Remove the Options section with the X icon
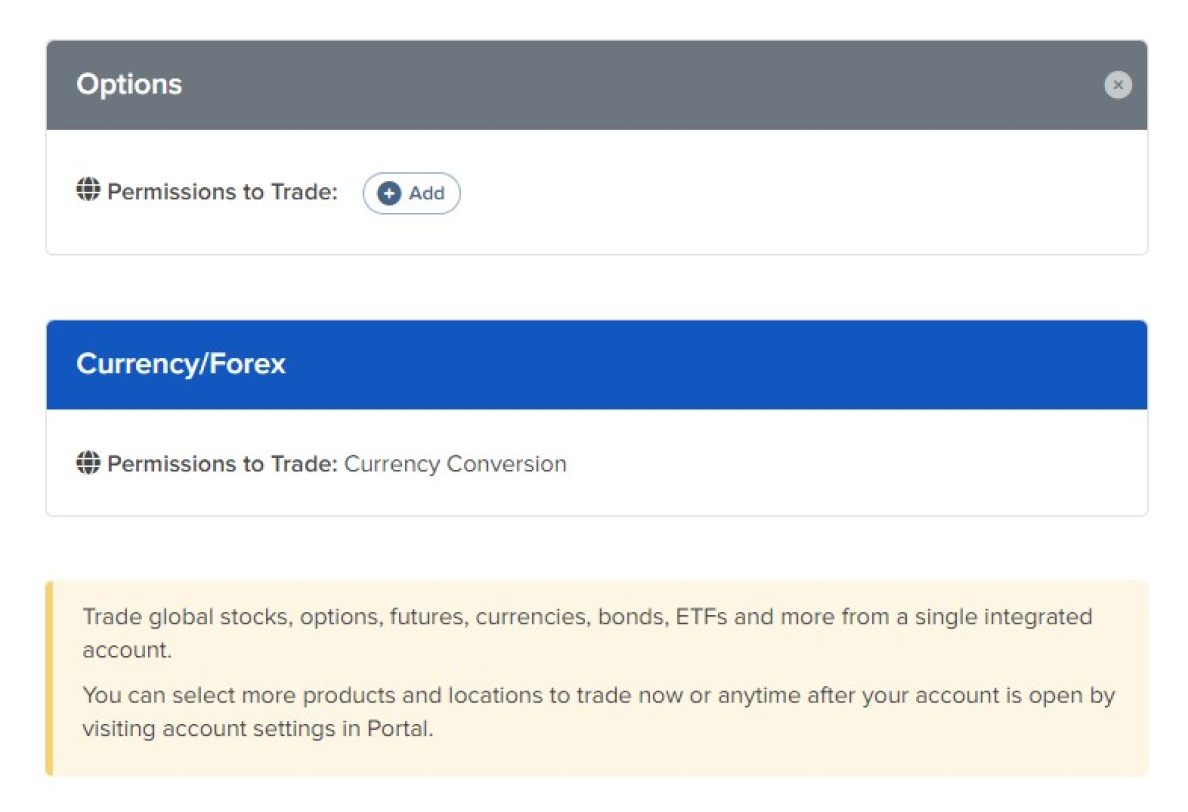This screenshot has width=1188, height=812. [1117, 85]
